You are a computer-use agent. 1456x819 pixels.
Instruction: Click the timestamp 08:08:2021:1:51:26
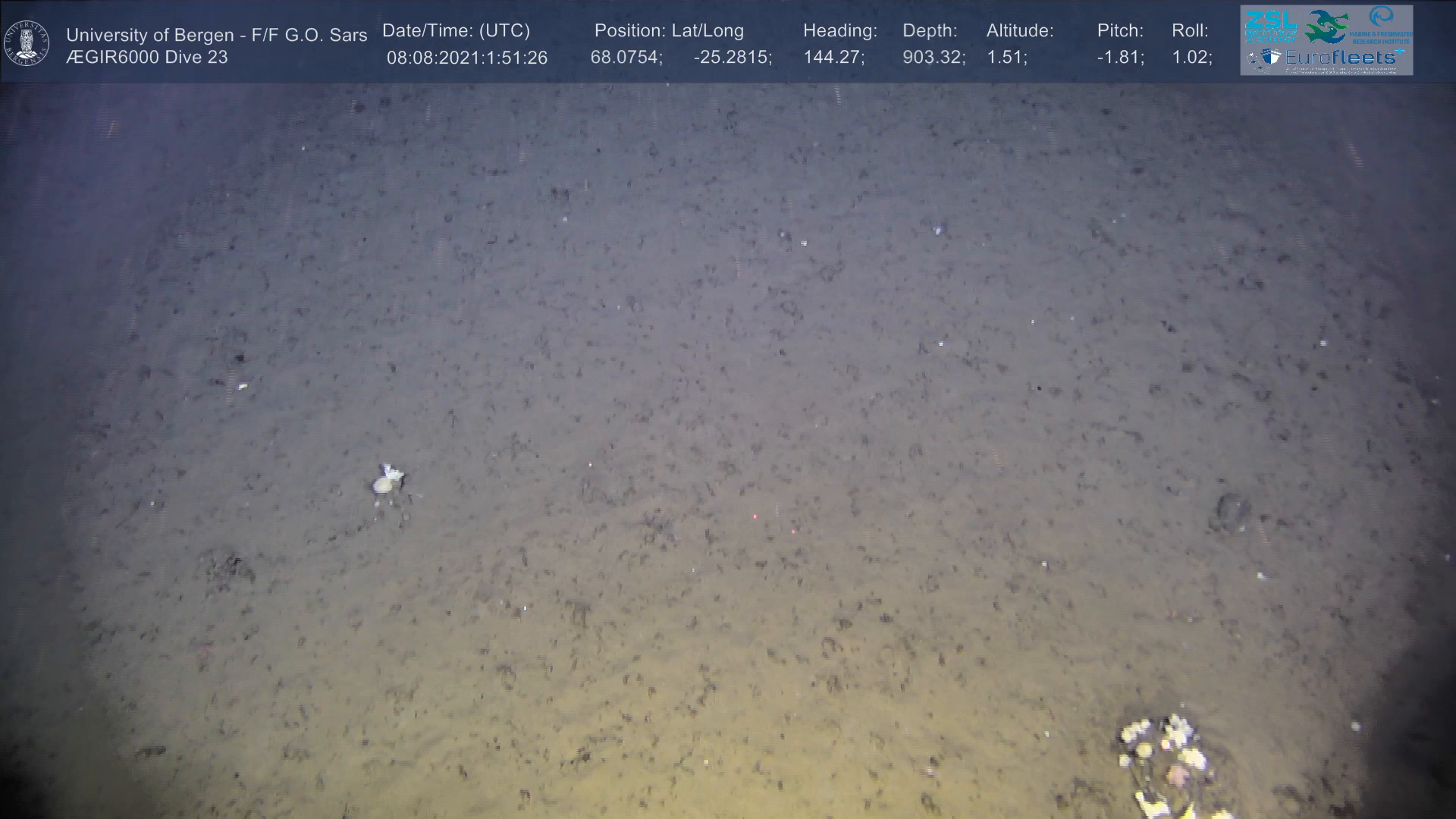click(466, 58)
